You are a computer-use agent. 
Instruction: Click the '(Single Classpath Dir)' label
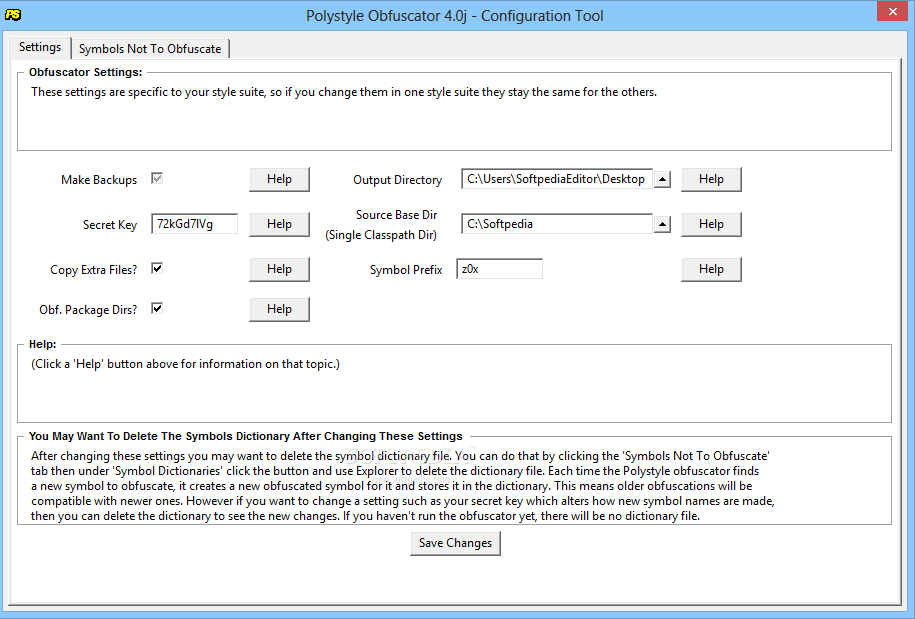coord(381,235)
